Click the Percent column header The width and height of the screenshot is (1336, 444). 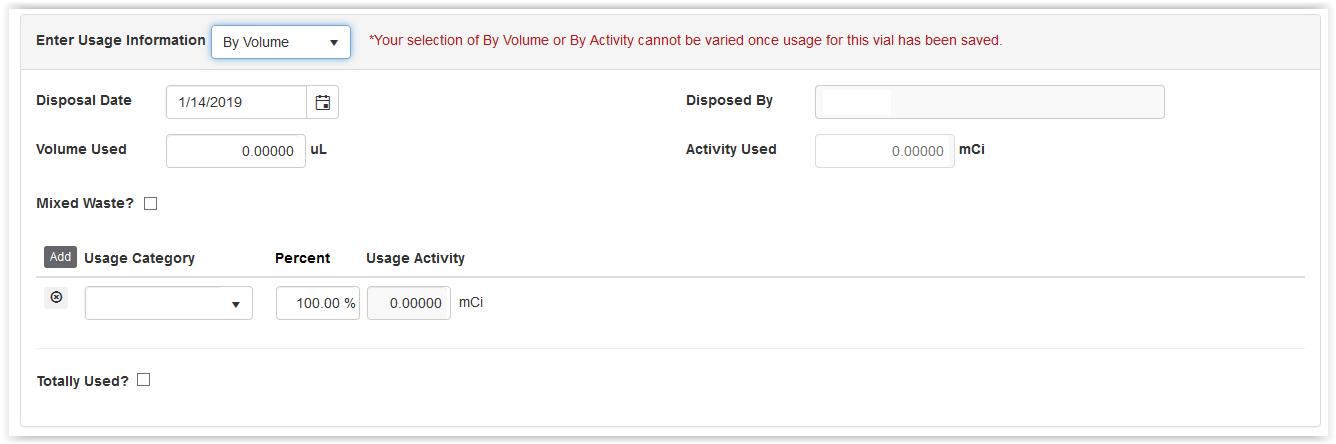coord(302,258)
